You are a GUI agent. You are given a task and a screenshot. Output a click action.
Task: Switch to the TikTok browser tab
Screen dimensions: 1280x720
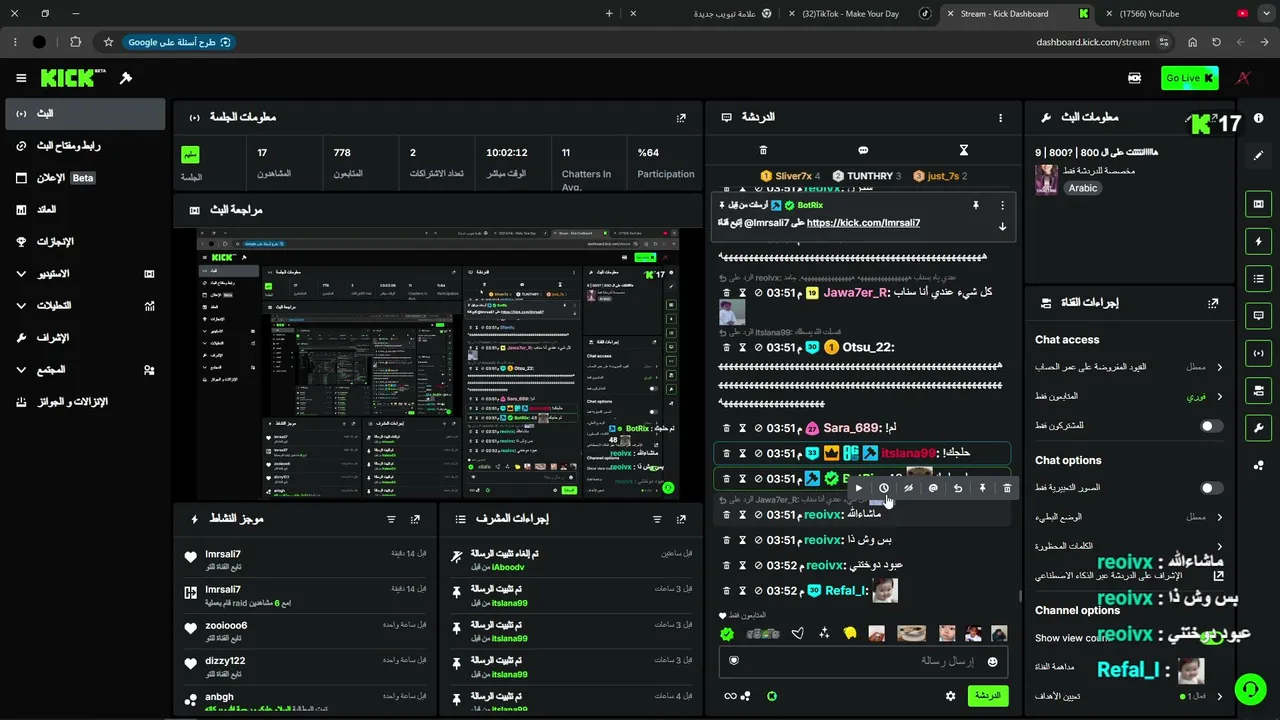(x=862, y=14)
